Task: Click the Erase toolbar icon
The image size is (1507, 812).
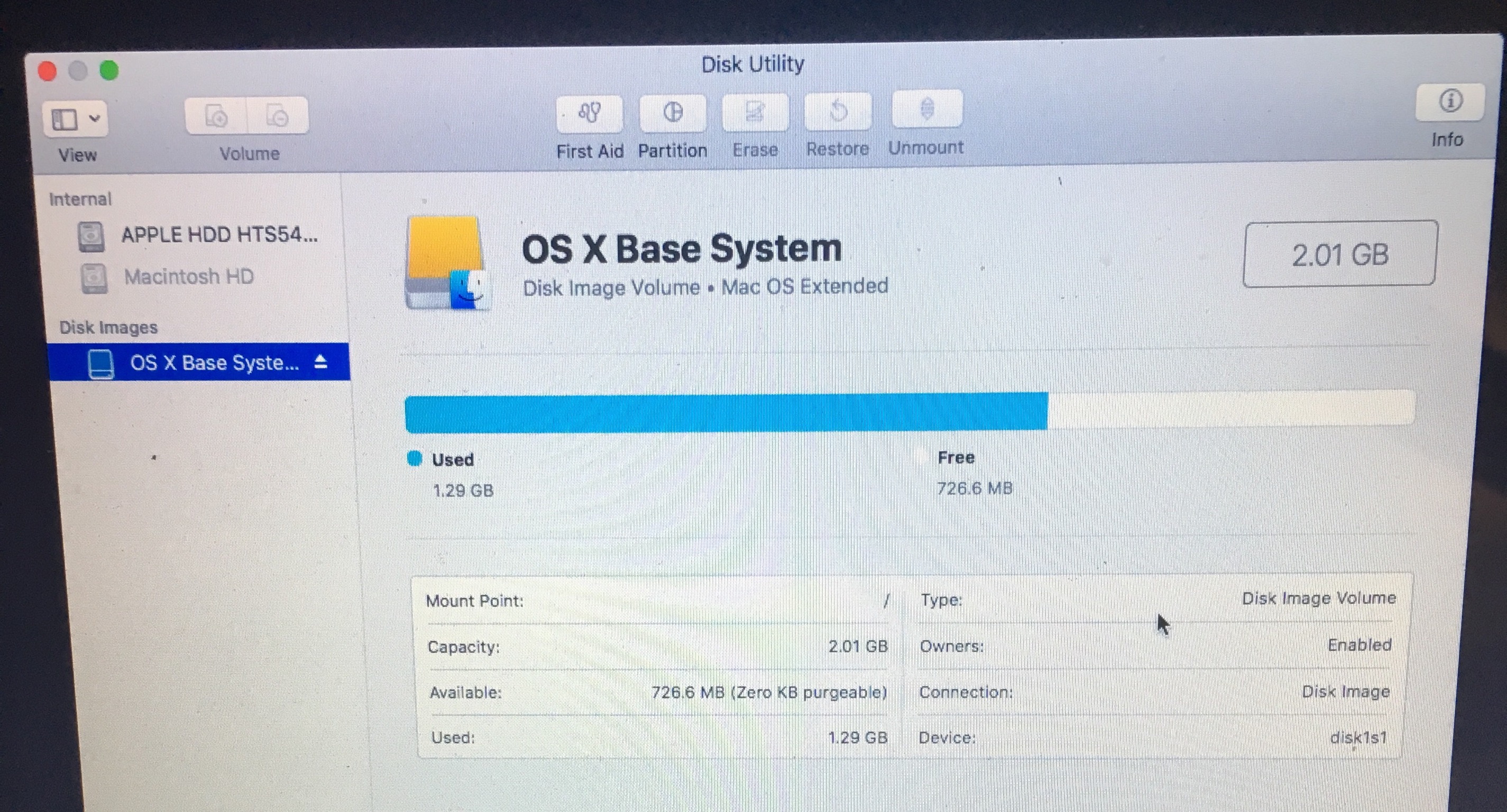Action: tap(755, 112)
